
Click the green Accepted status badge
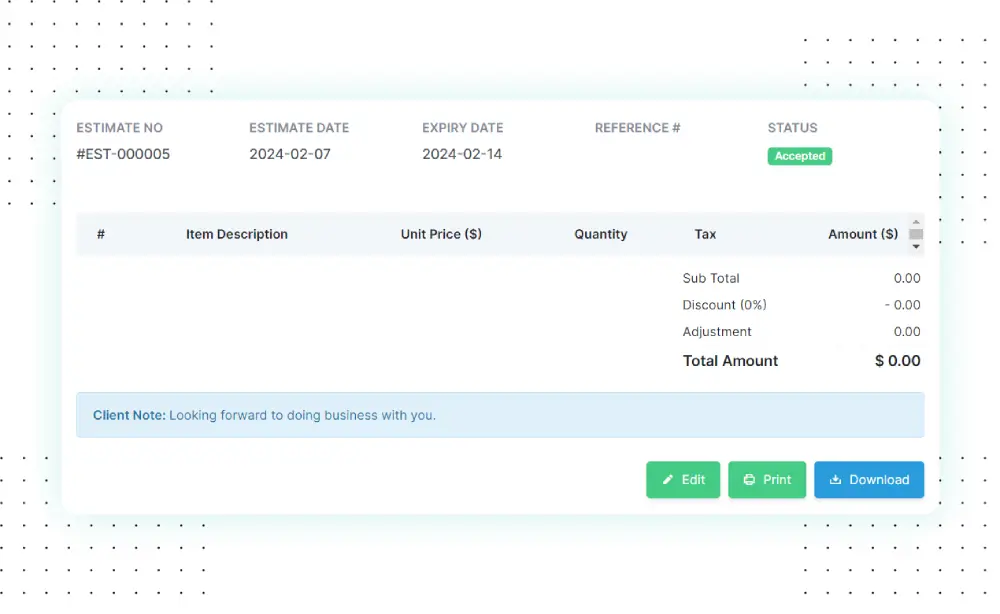(799, 156)
